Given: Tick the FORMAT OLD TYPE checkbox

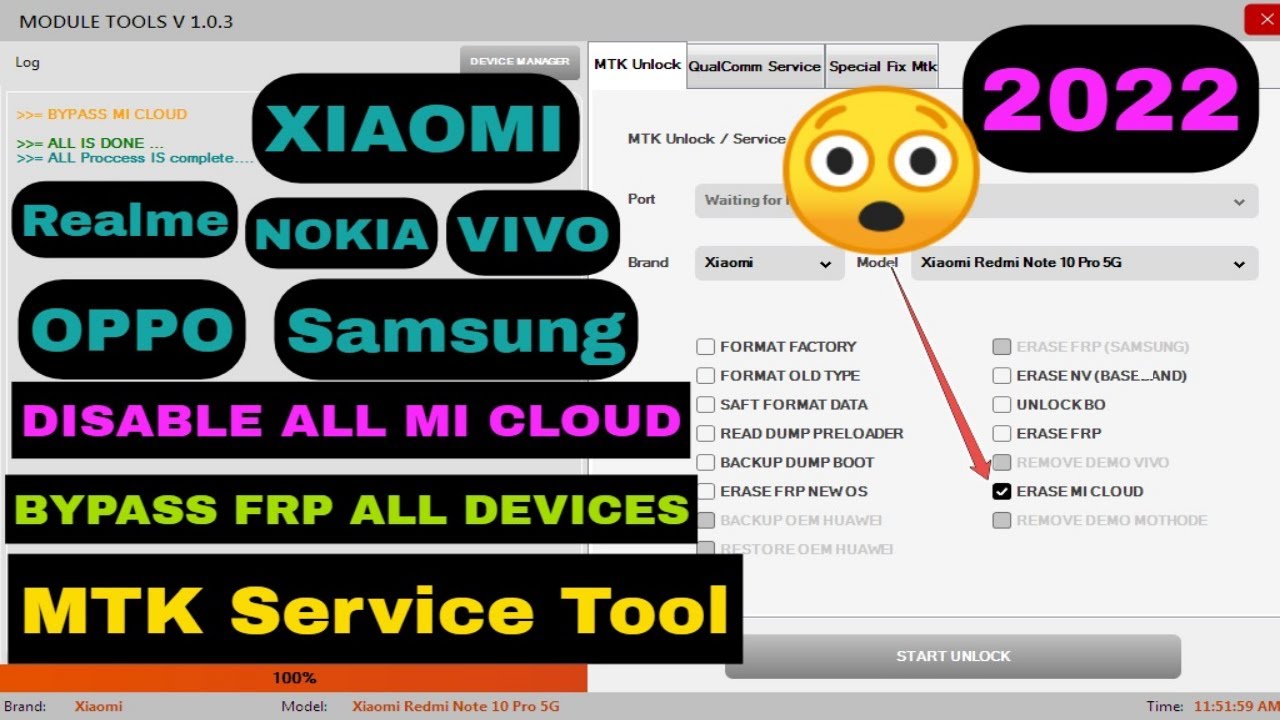Looking at the screenshot, I should pyautogui.click(x=706, y=376).
